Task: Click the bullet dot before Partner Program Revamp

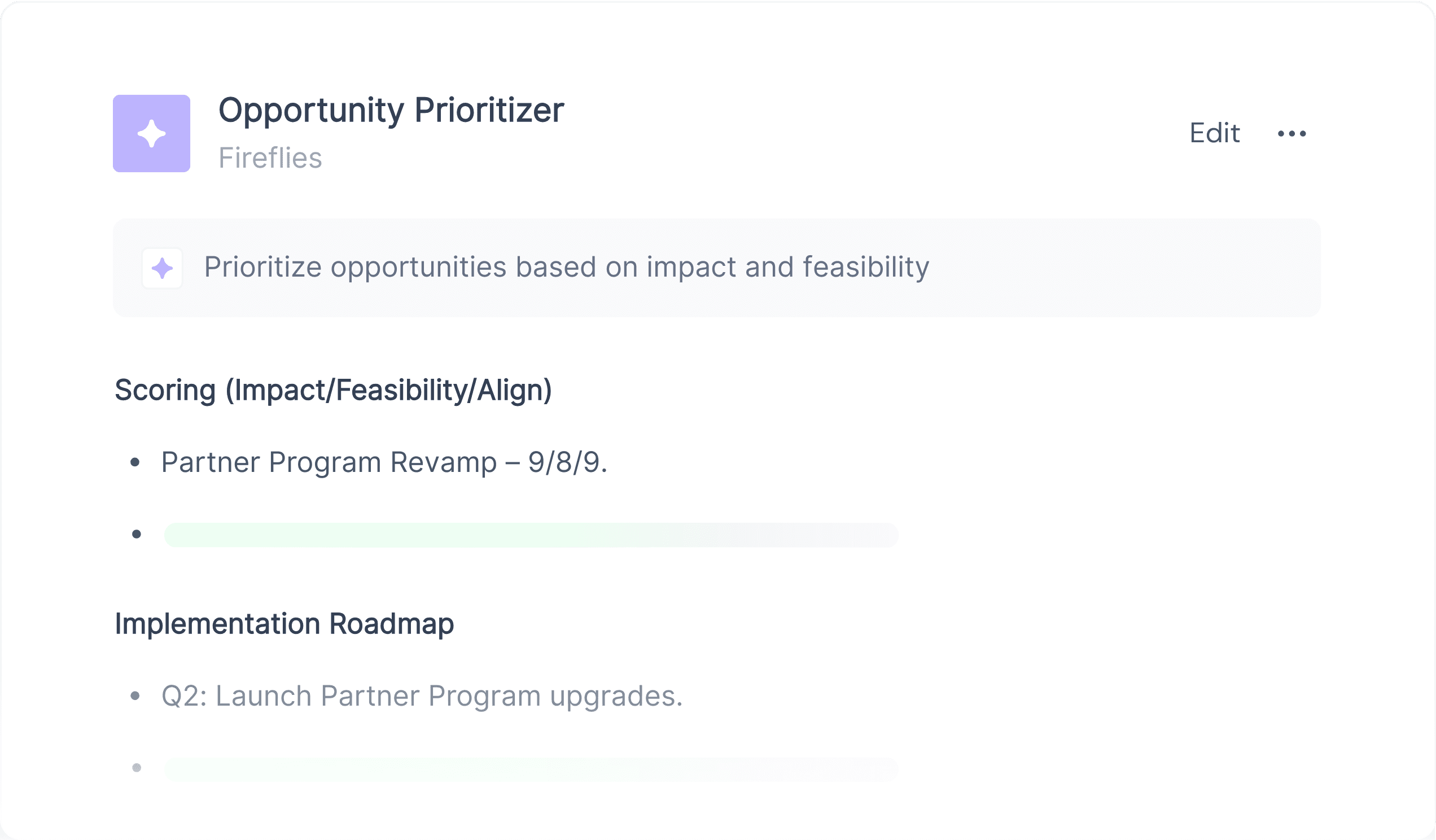Action: click(135, 462)
